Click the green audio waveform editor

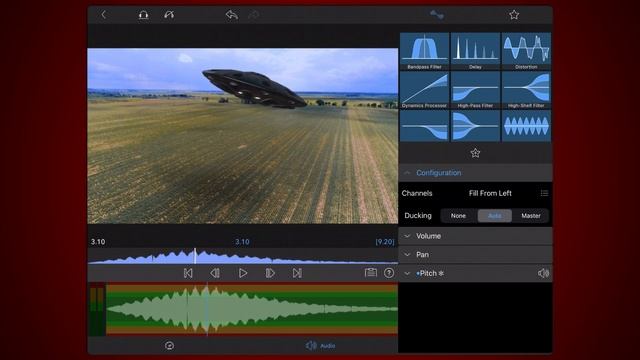(x=252, y=309)
